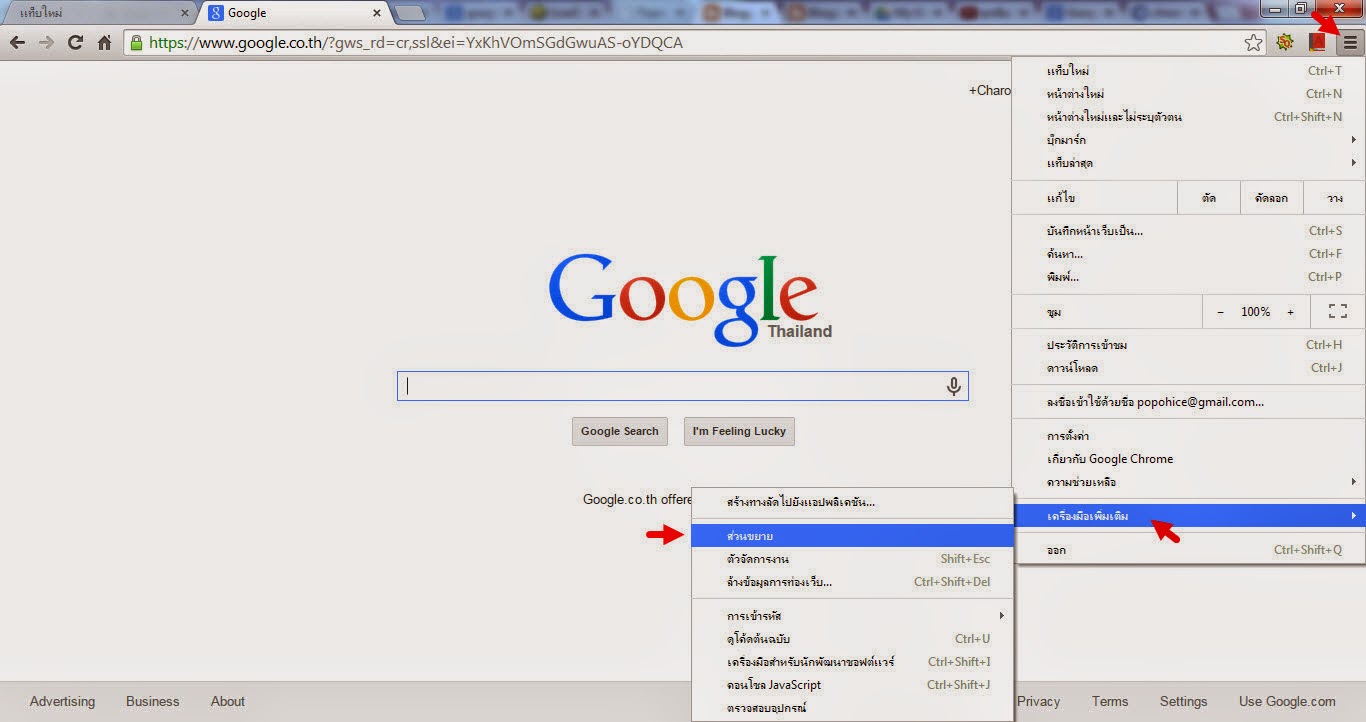The width and height of the screenshot is (1366, 722).
Task: Close the แท็บใหม่ tab
Action: coord(184,13)
